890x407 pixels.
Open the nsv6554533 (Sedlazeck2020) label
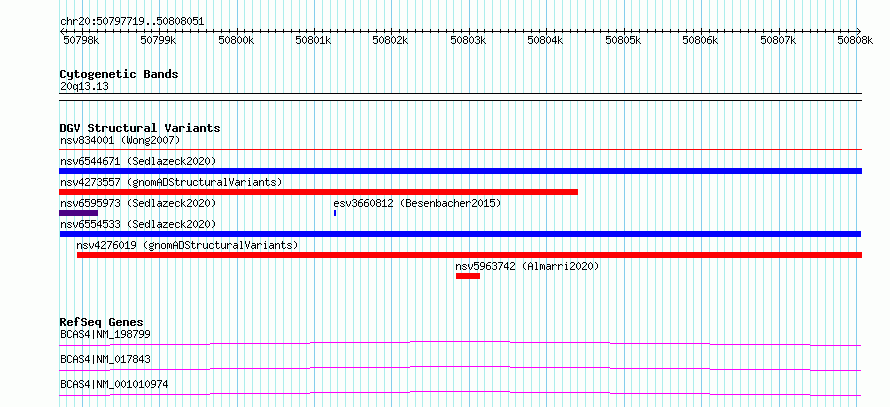tap(138, 224)
